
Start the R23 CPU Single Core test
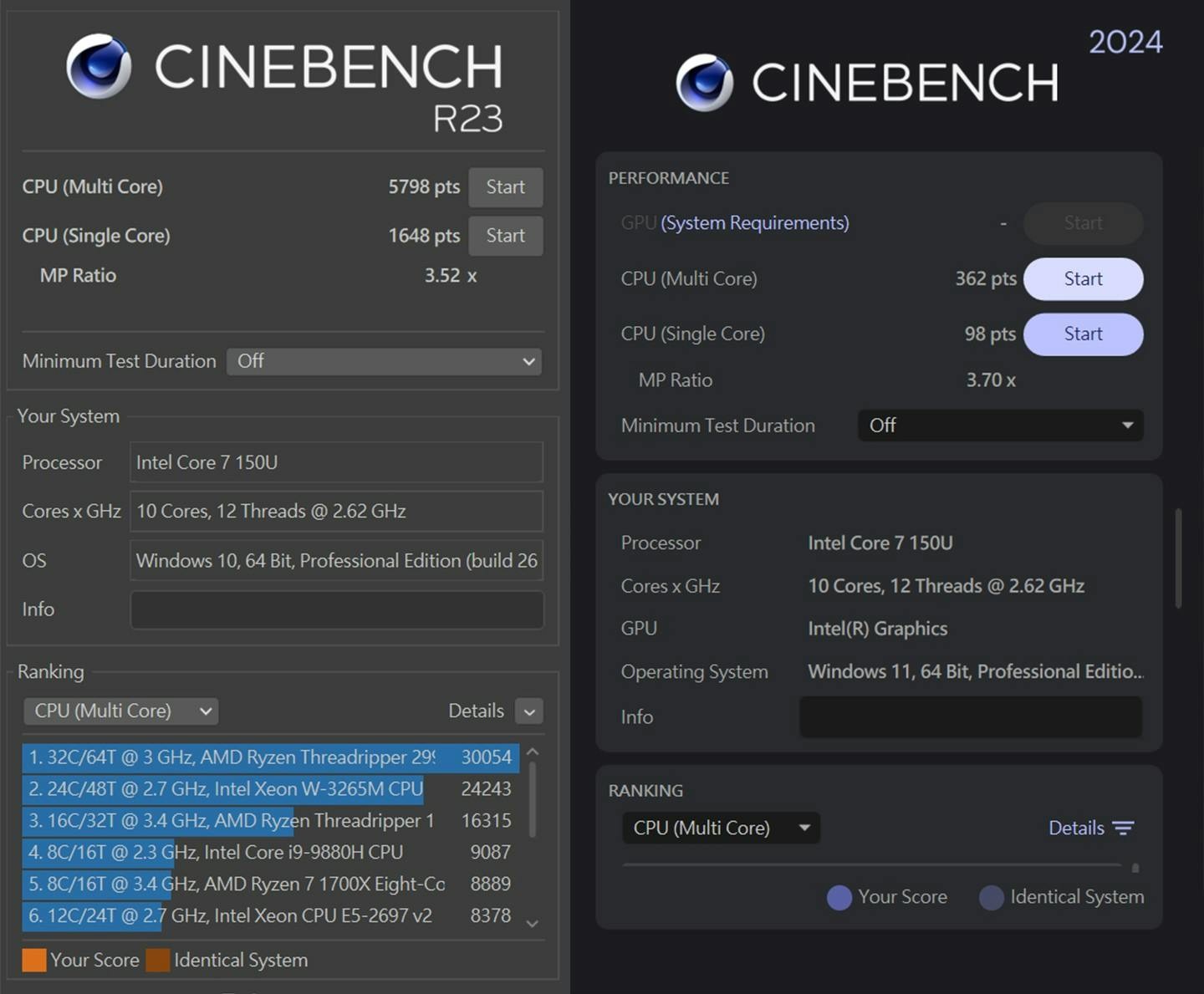pos(505,236)
